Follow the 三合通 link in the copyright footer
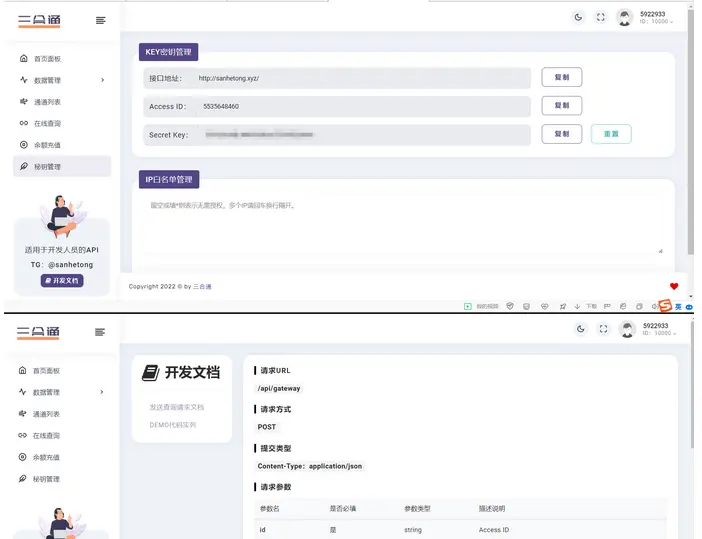Viewport: 702px width, 539px height. (202, 287)
